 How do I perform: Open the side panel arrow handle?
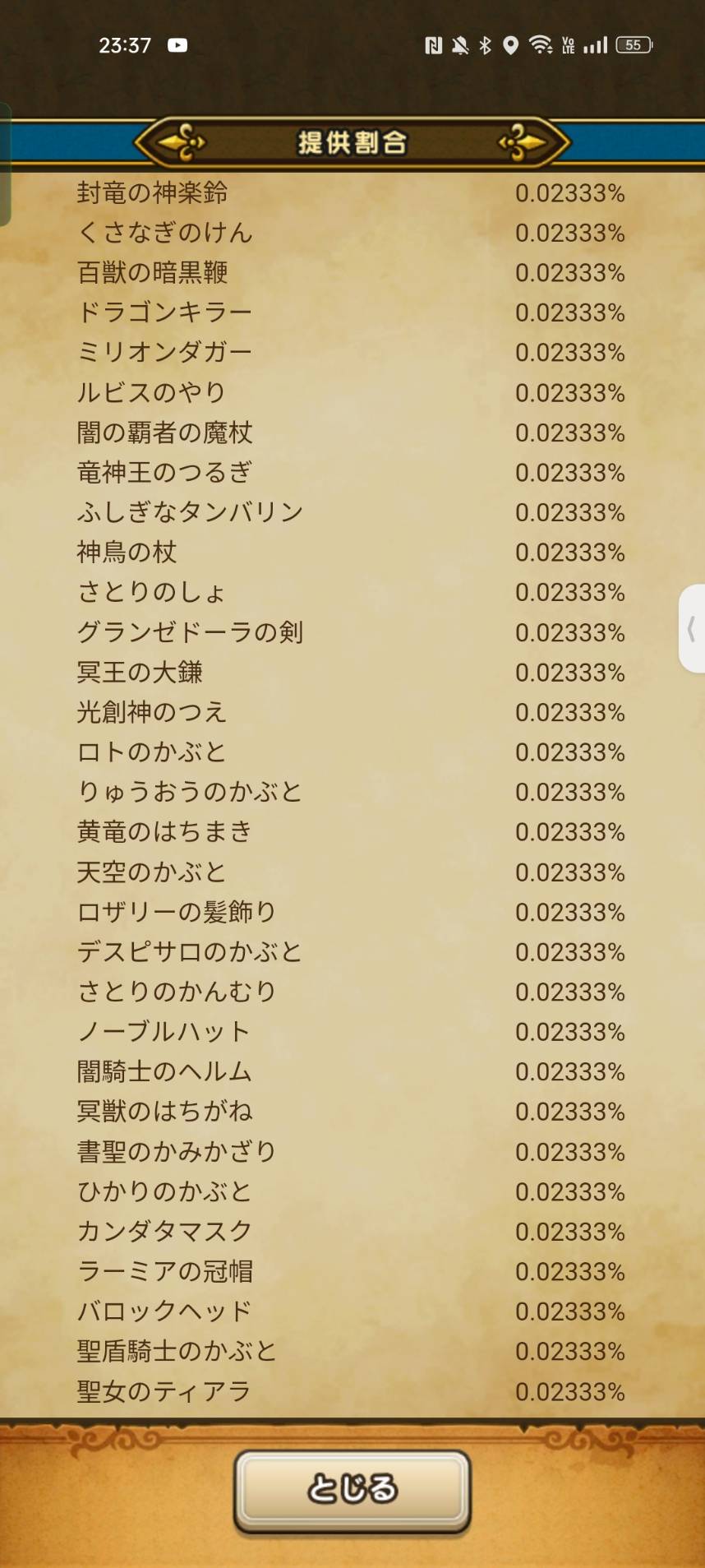point(692,630)
